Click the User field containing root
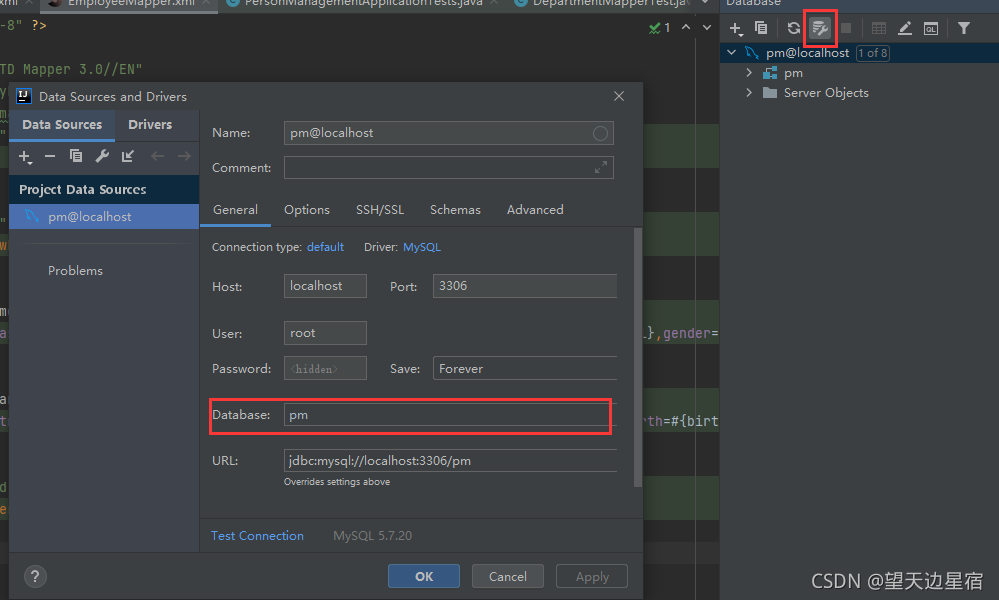 [x=325, y=333]
